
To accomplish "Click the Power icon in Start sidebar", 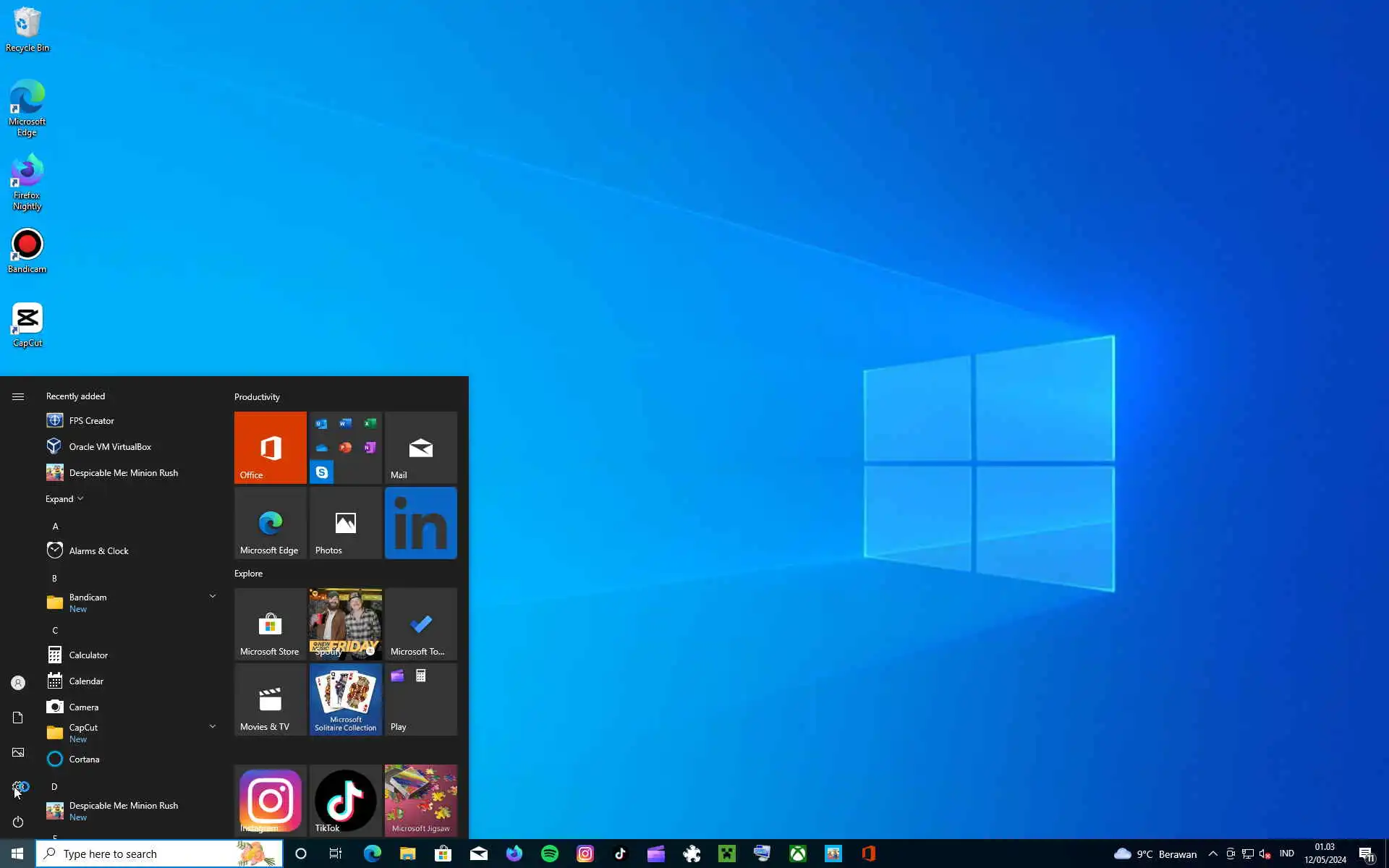I will pyautogui.click(x=18, y=822).
